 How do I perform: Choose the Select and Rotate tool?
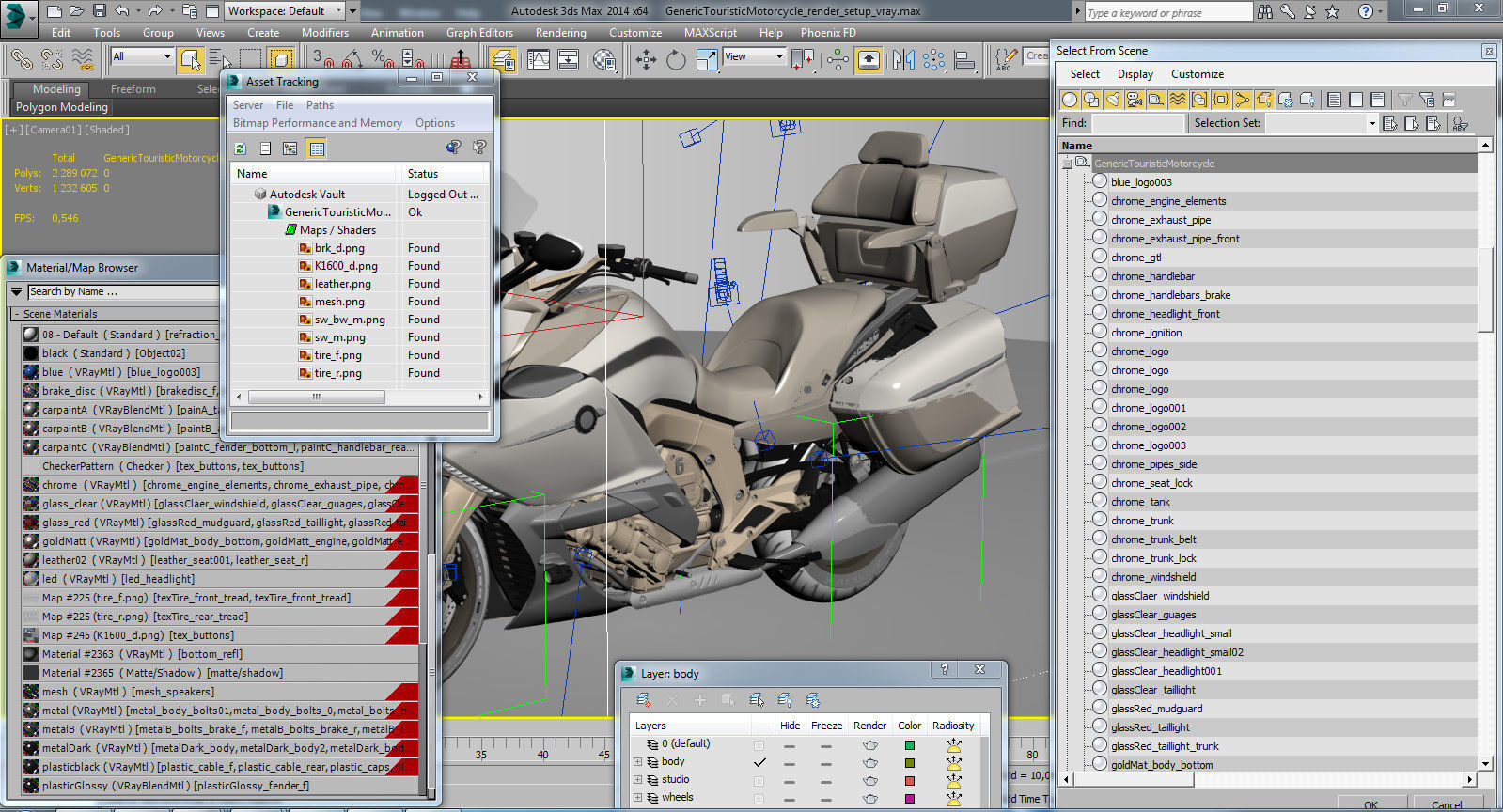click(x=676, y=60)
